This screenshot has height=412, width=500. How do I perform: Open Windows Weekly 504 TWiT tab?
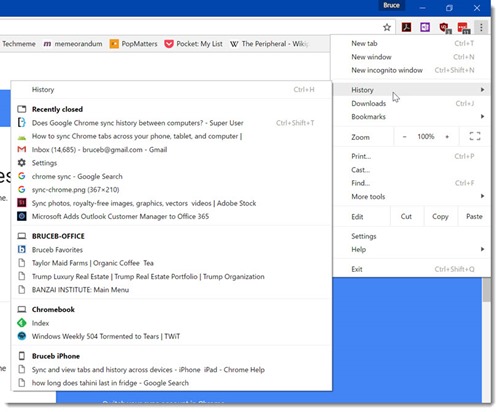(x=172, y=336)
